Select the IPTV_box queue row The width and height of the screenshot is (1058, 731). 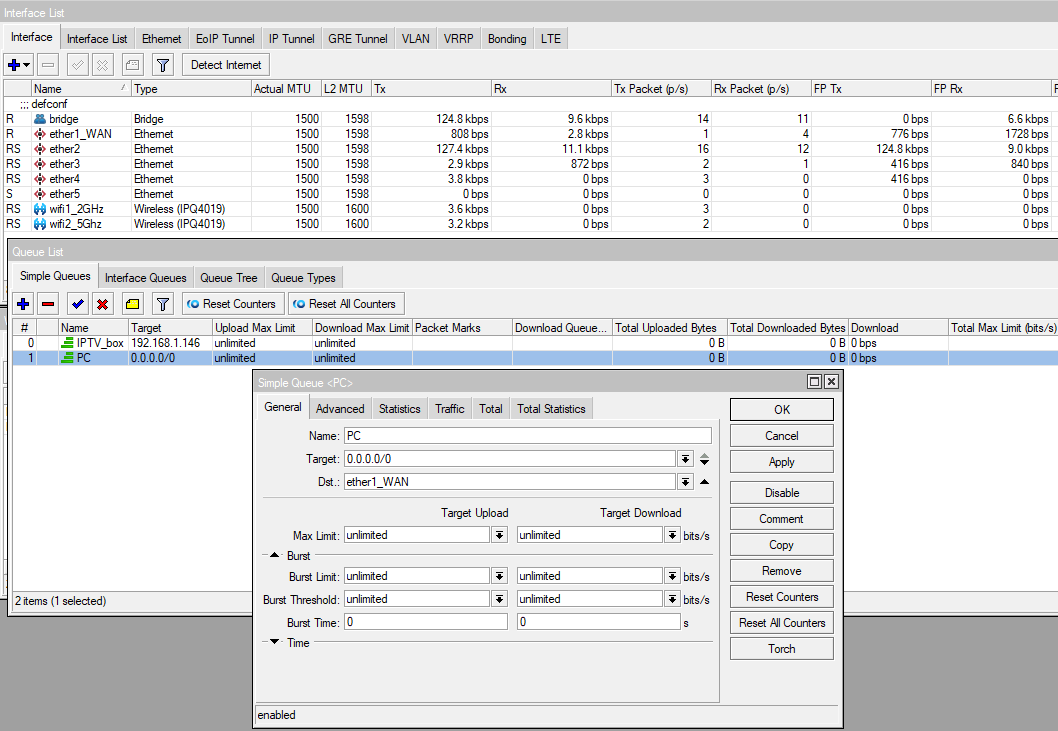coord(100,343)
